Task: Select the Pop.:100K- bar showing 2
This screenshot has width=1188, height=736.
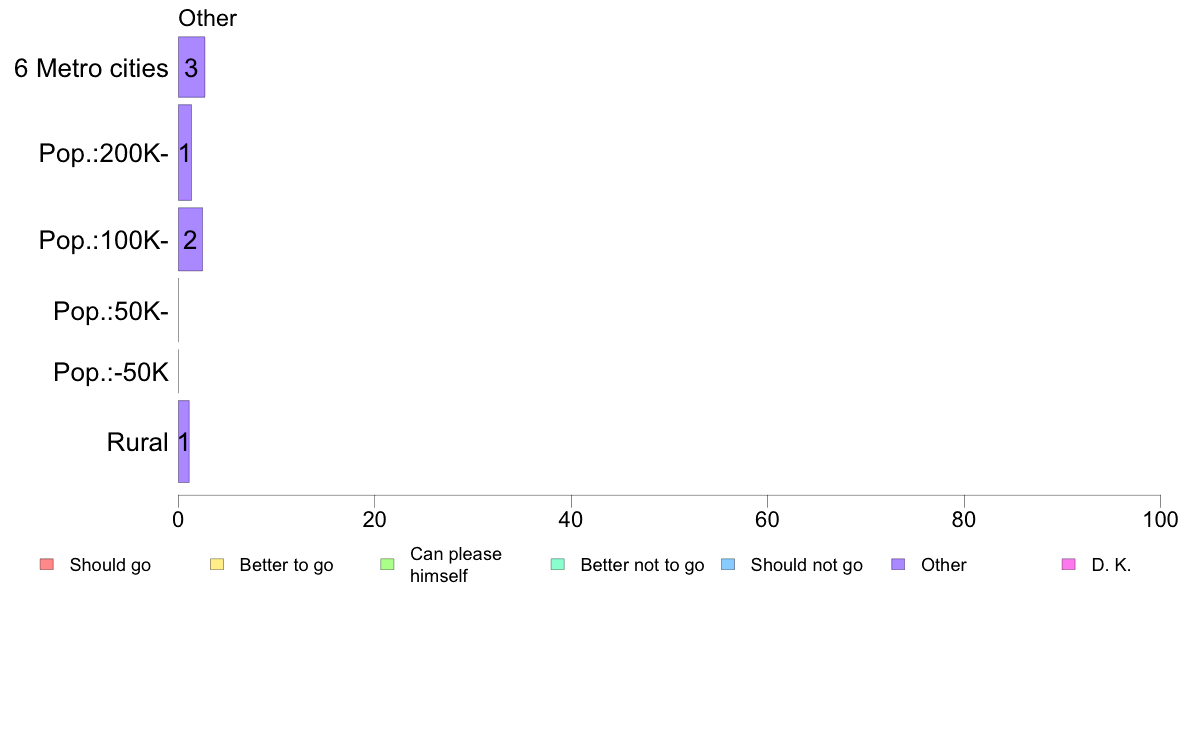Action: 190,239
